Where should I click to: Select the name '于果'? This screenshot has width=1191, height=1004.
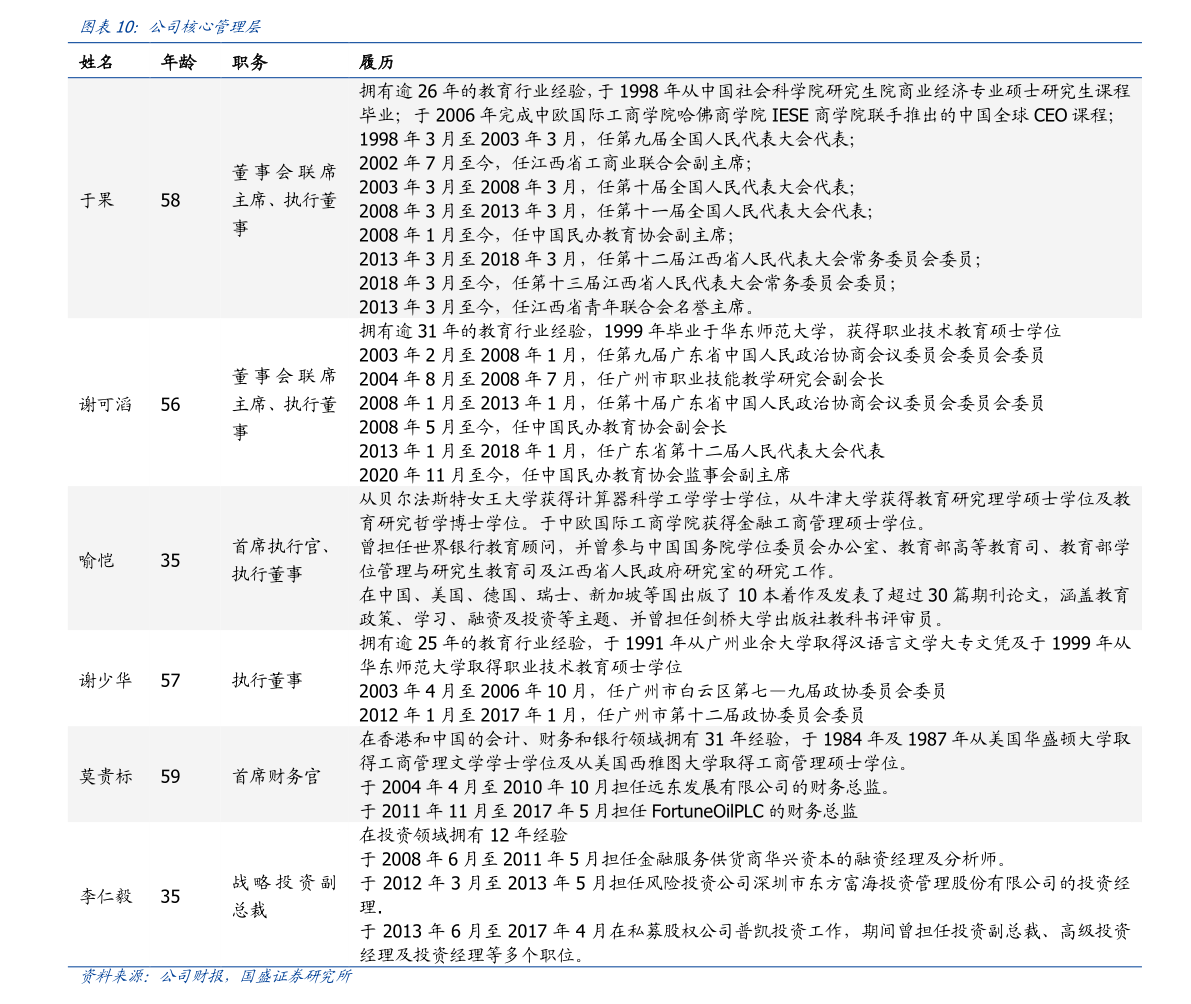tap(96, 200)
